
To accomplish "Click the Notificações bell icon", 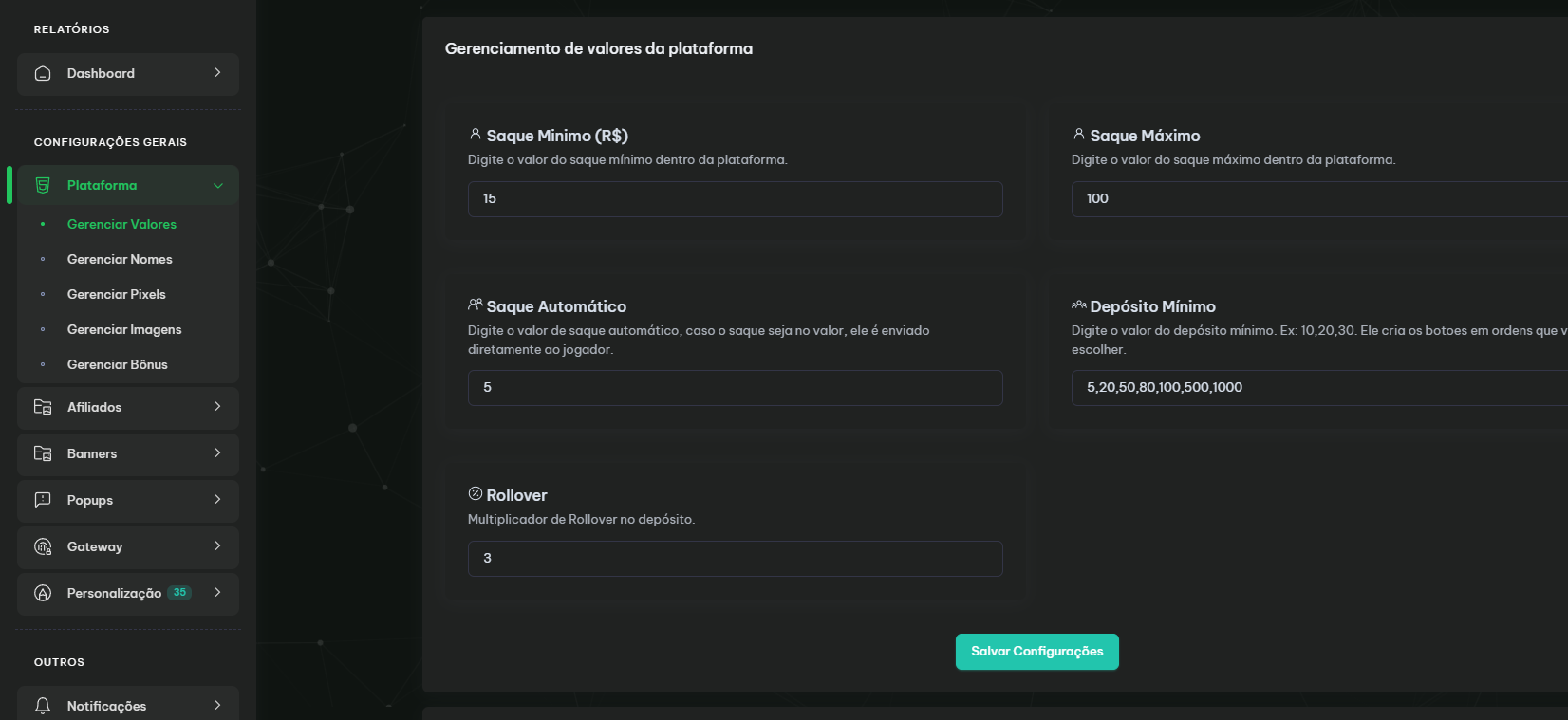I will click(42, 705).
